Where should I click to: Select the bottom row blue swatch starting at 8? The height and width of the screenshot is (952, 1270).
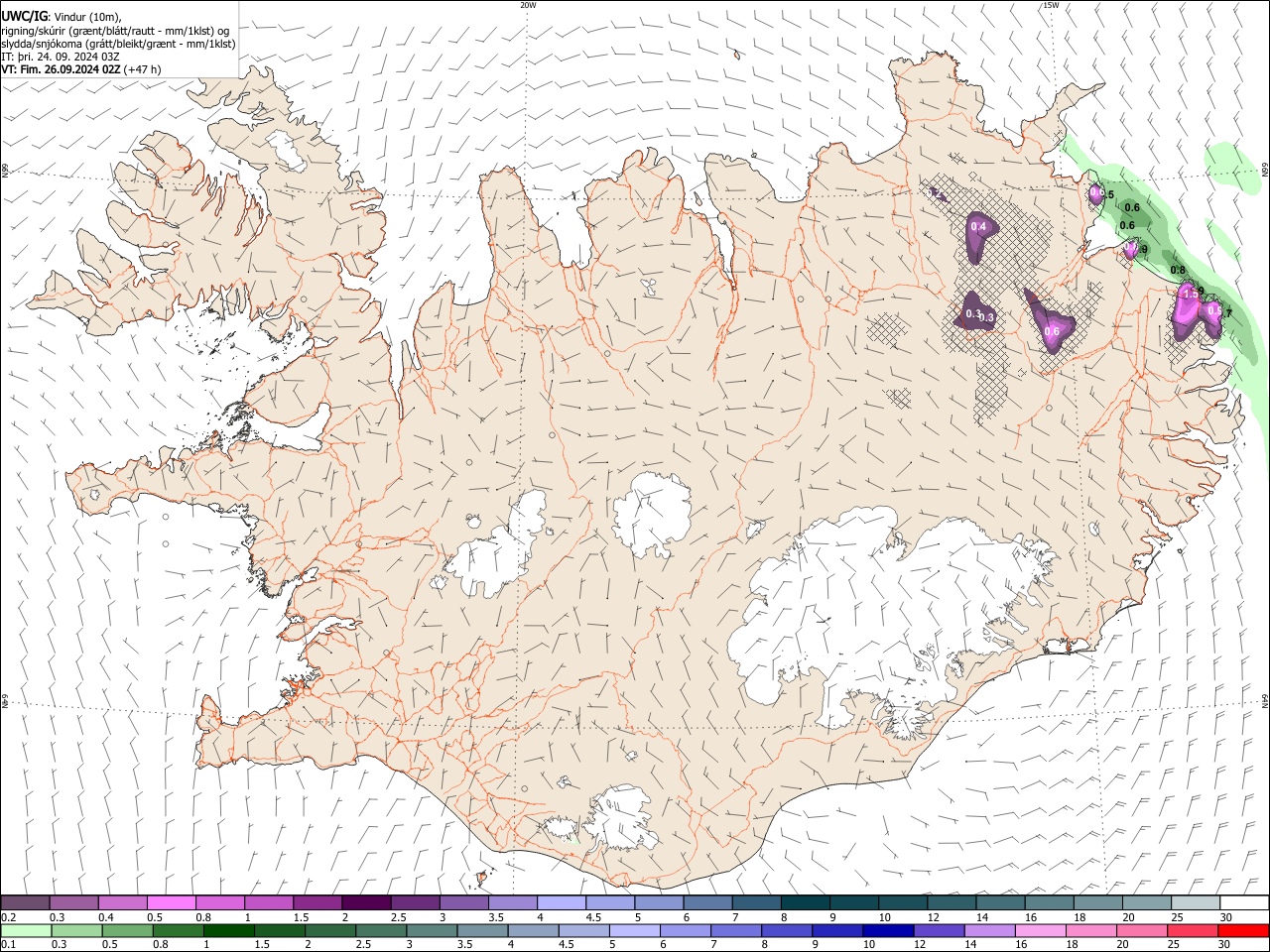click(788, 930)
